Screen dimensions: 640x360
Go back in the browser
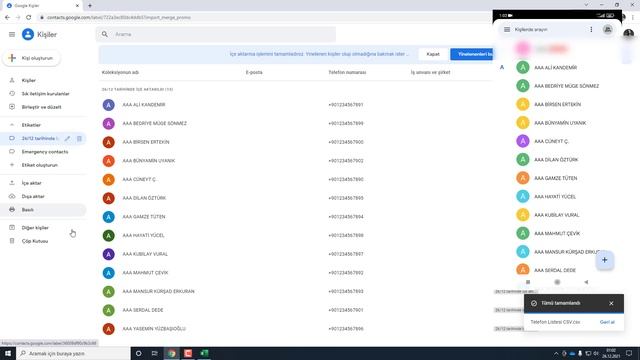[7, 18]
